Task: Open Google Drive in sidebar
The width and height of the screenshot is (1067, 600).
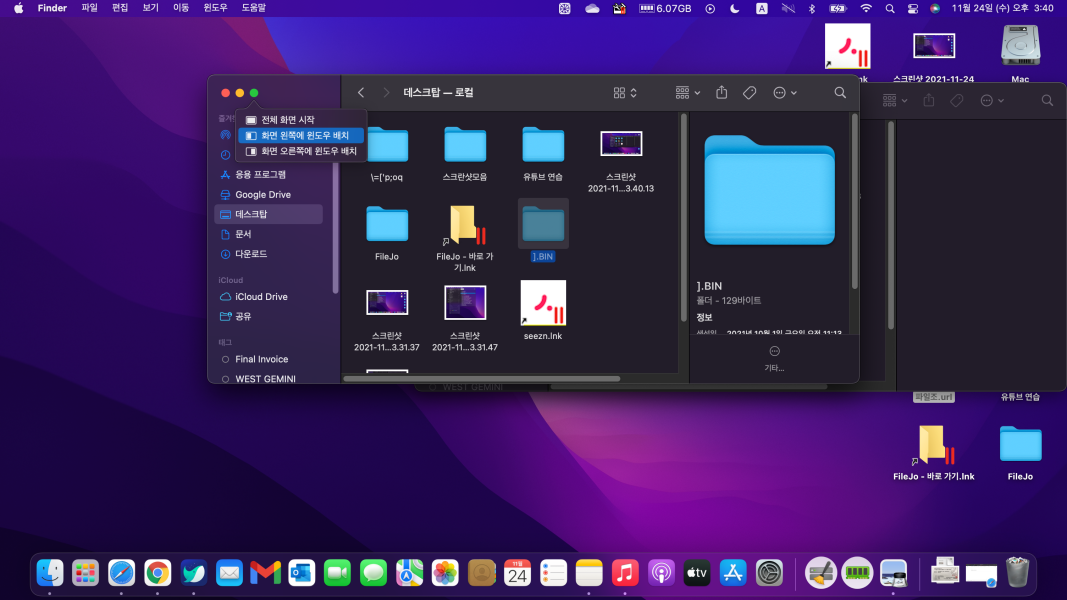Action: (268, 195)
